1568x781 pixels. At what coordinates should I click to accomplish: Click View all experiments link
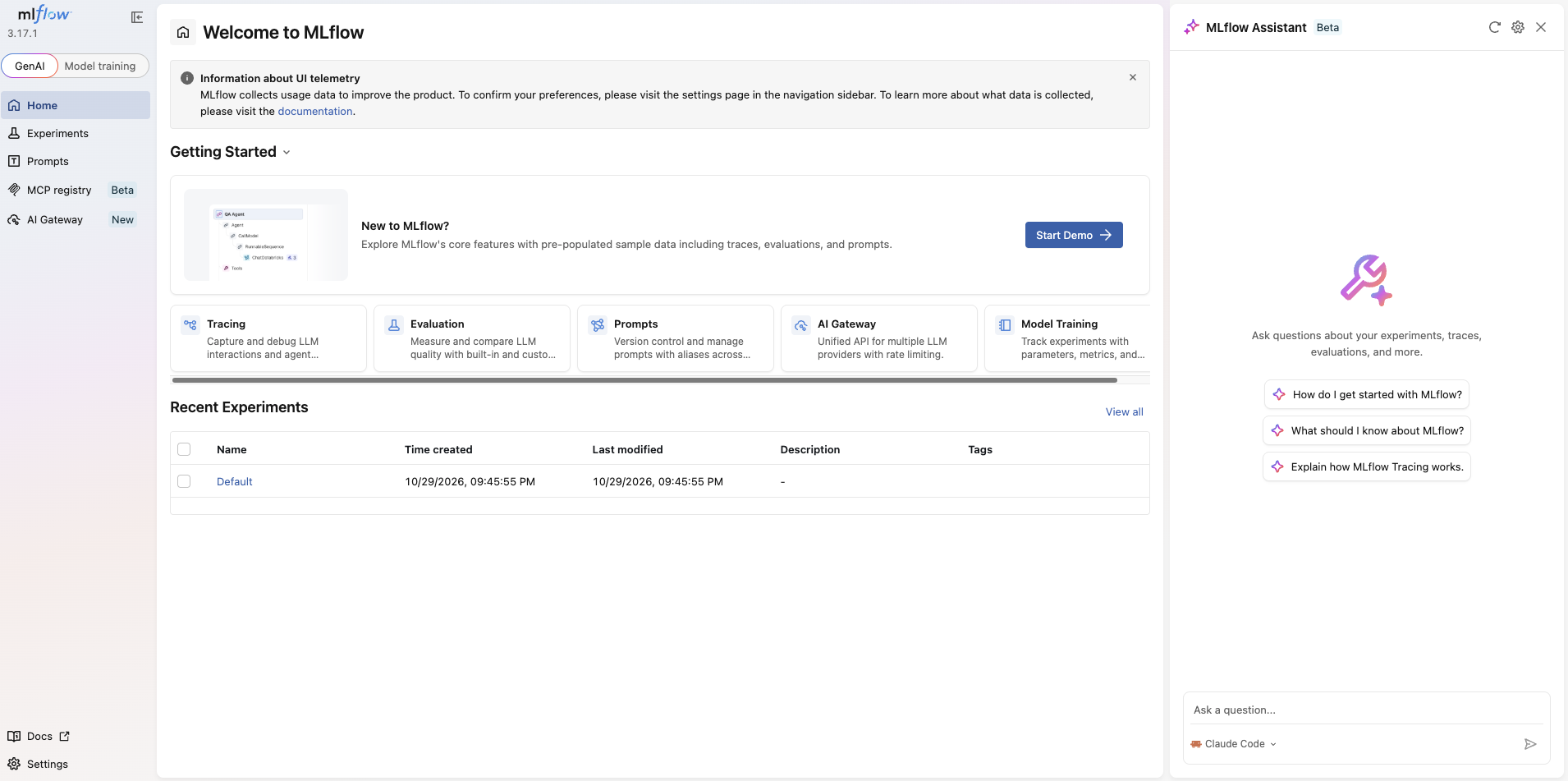click(1124, 411)
